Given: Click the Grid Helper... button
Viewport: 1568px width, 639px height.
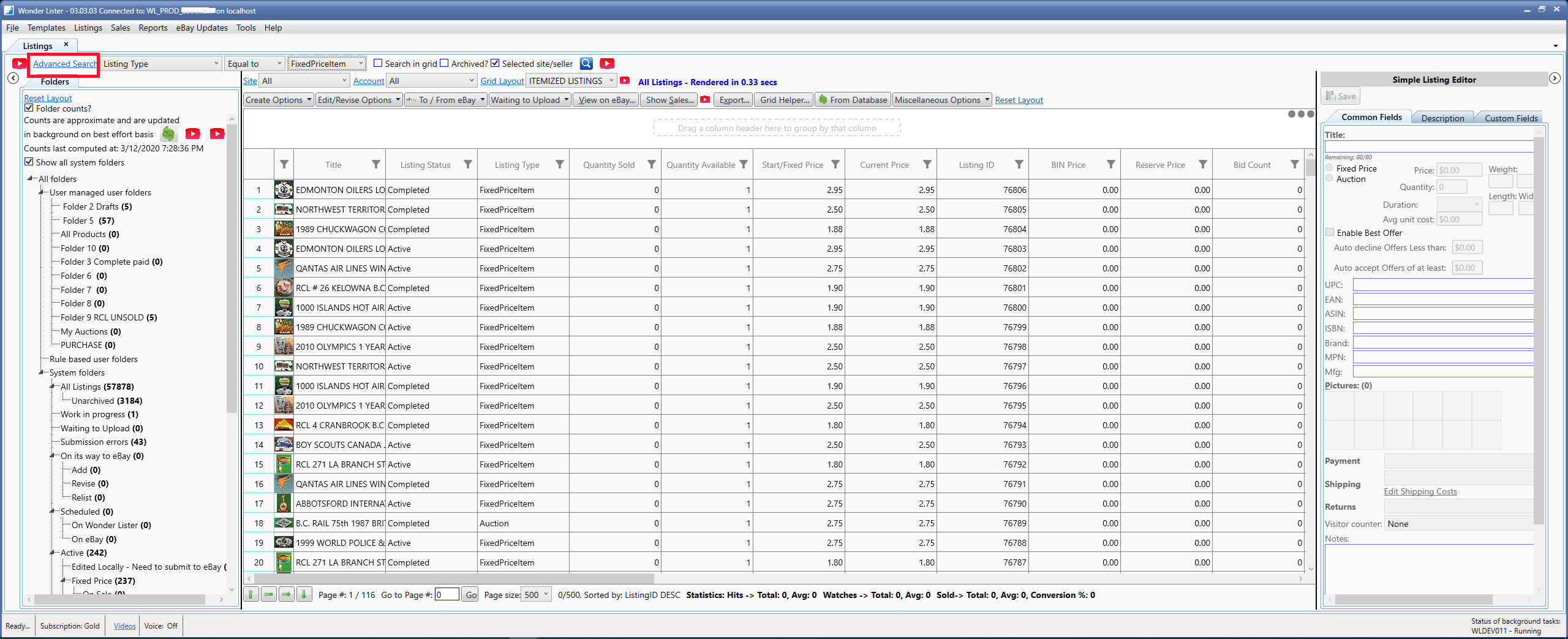Looking at the screenshot, I should click(x=785, y=100).
